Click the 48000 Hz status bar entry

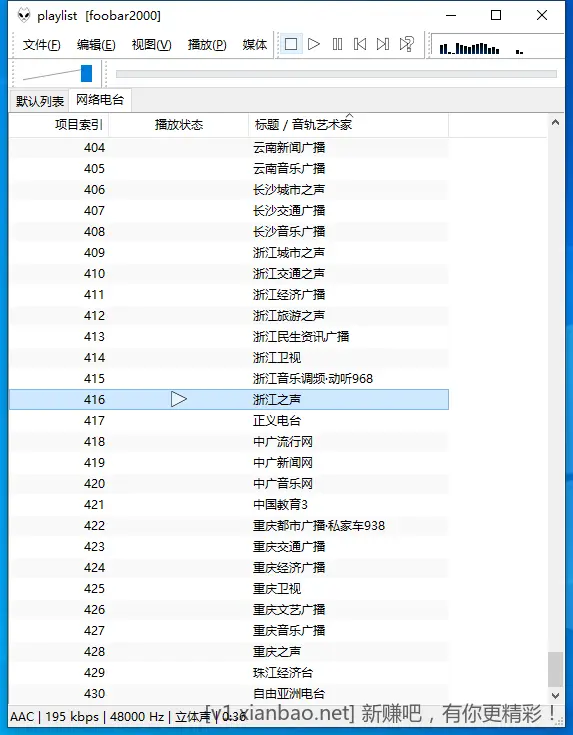(137, 717)
